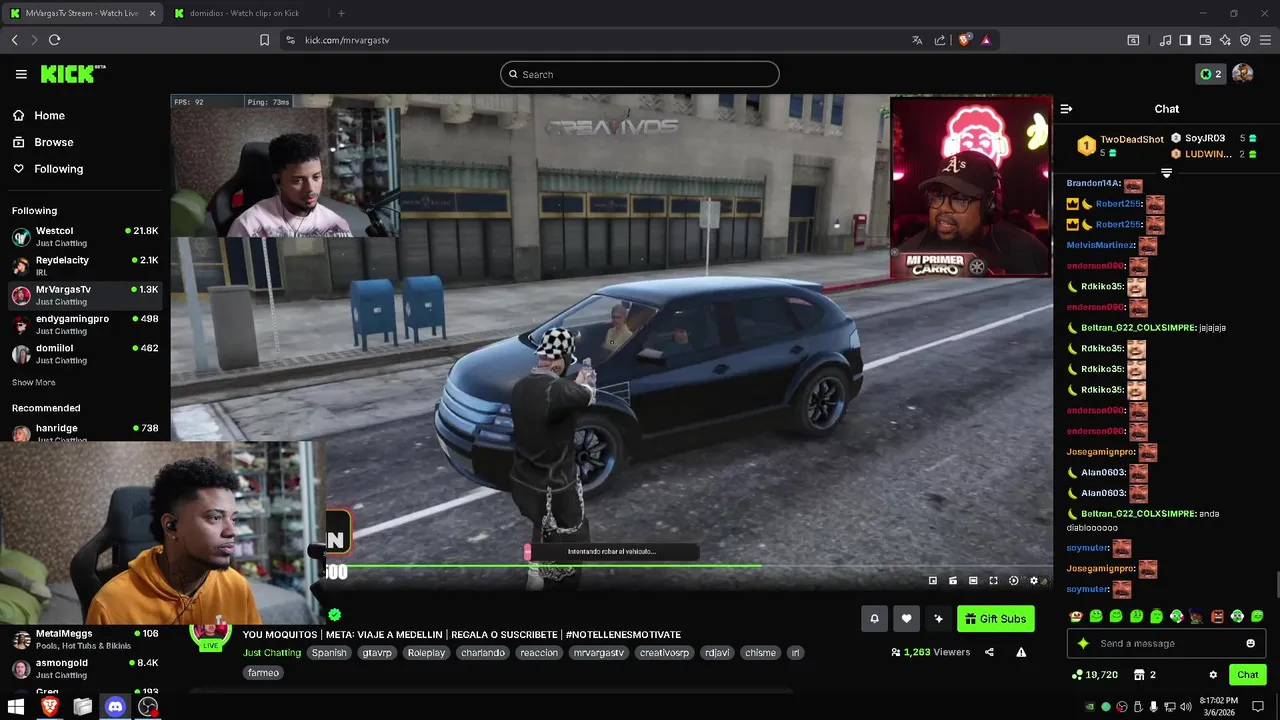Click the circular playback icon in player

[x=1014, y=581]
